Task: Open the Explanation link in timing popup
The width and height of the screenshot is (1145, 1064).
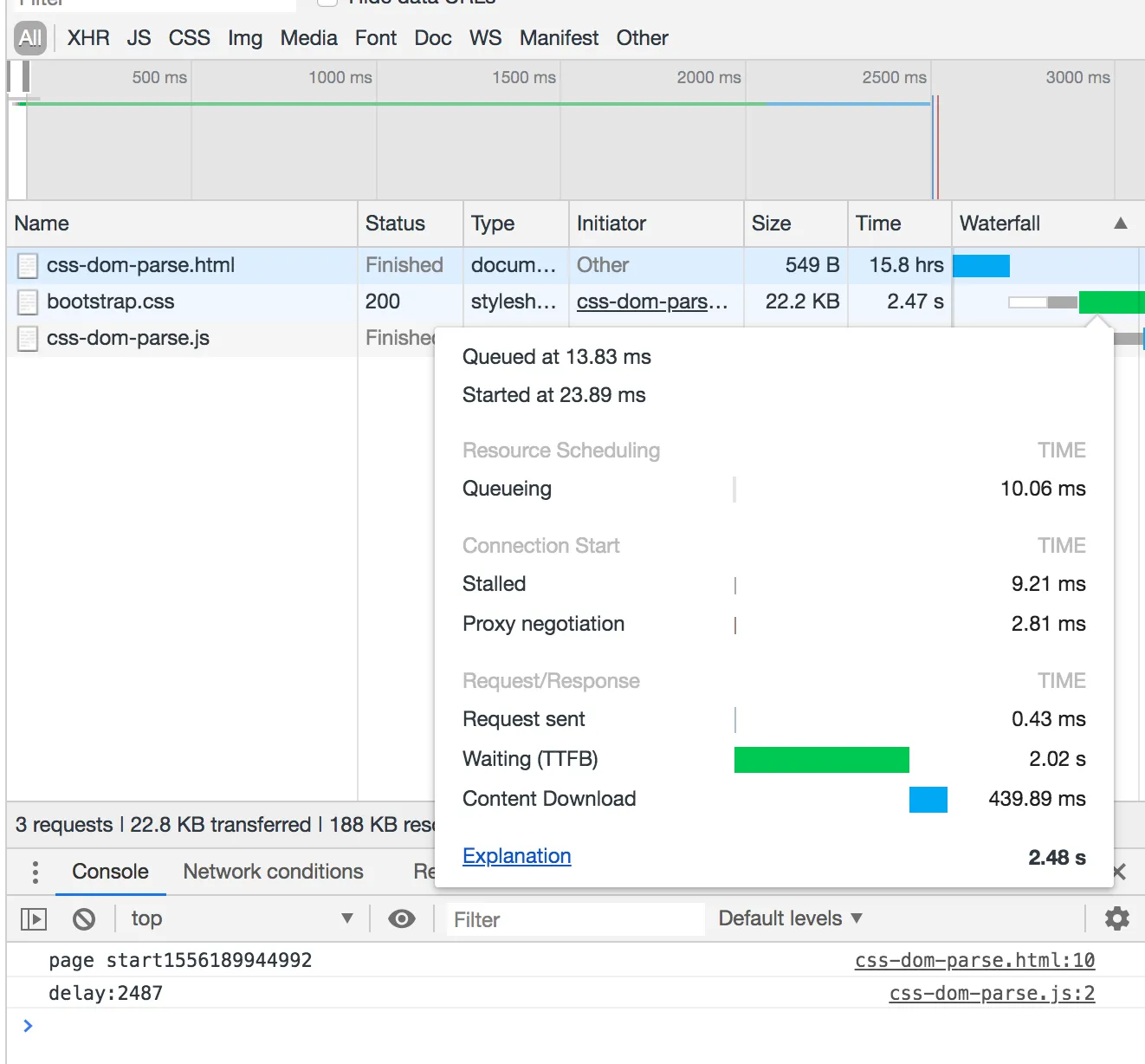Action: (x=516, y=856)
